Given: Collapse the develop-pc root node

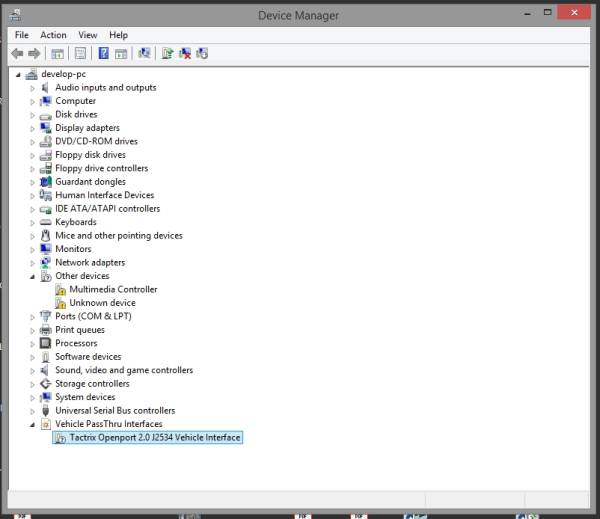Looking at the screenshot, I should tap(18, 75).
